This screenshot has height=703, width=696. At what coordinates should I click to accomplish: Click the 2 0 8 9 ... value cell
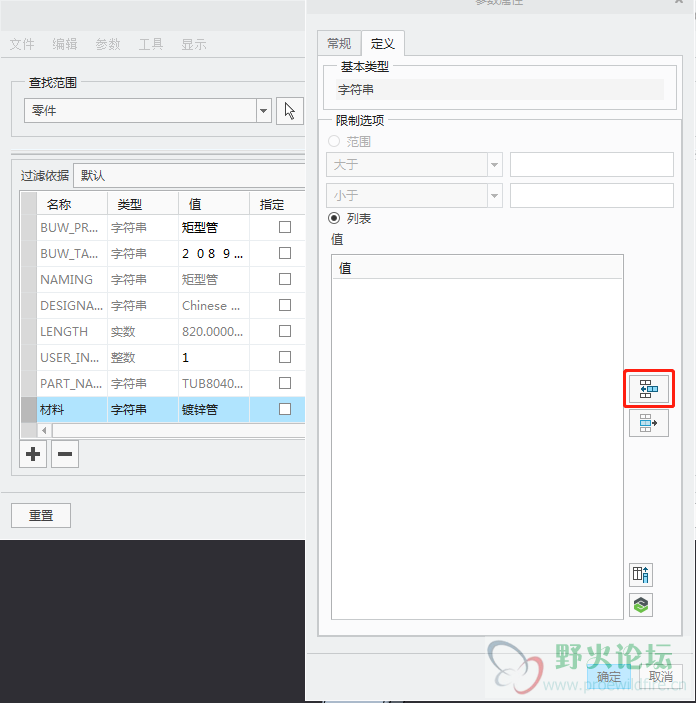coord(213,253)
